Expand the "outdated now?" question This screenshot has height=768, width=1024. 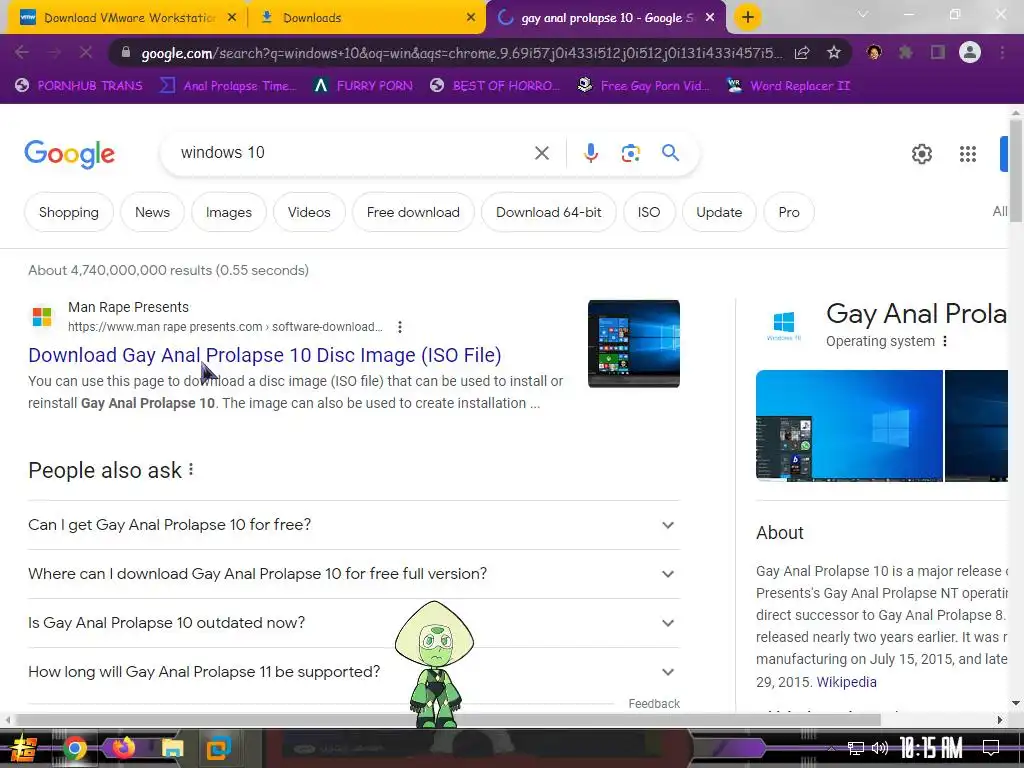[x=354, y=623]
